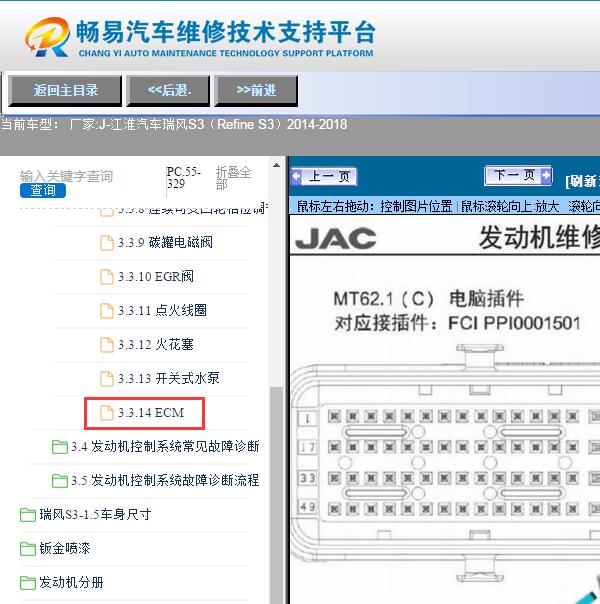Image resolution: width=600 pixels, height=604 pixels.
Task: Open 3.3.13 开关式水泵 page
Action: (169, 378)
